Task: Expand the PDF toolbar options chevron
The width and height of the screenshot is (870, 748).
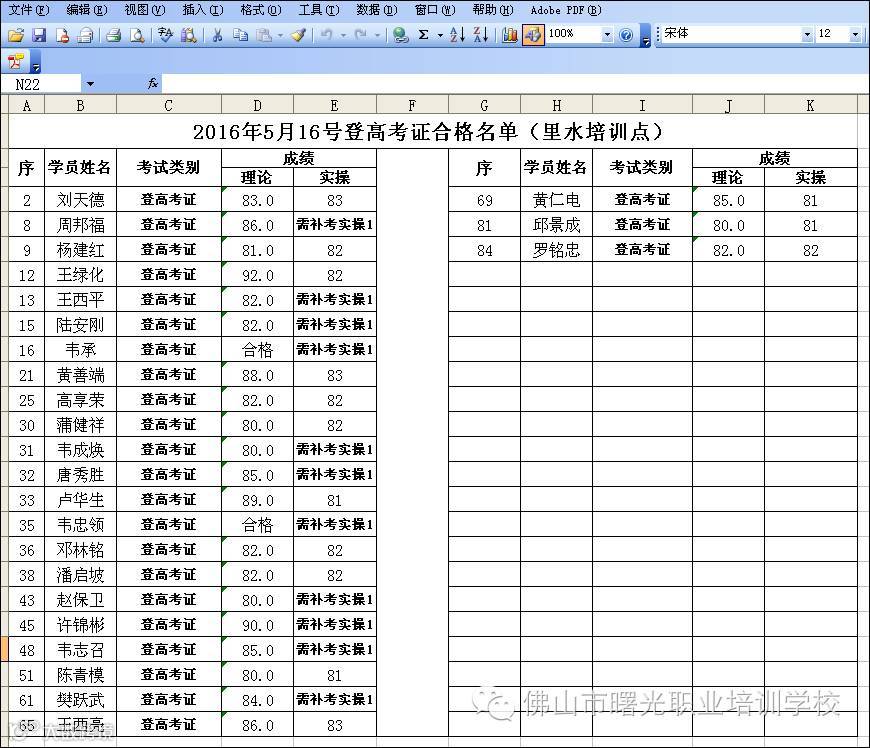Action: 36,62
